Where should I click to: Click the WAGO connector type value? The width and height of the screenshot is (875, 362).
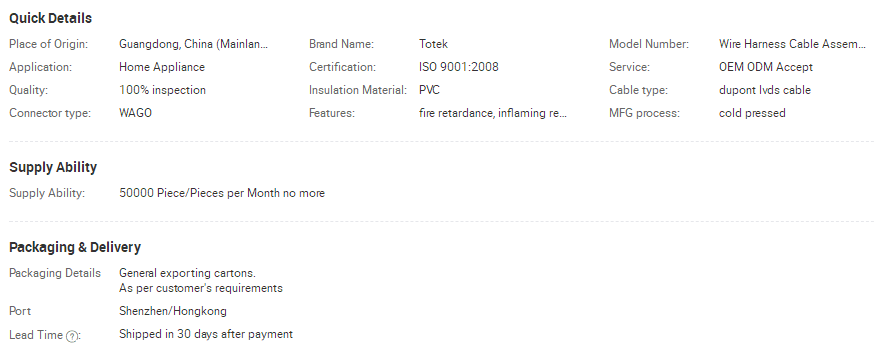[x=135, y=113]
